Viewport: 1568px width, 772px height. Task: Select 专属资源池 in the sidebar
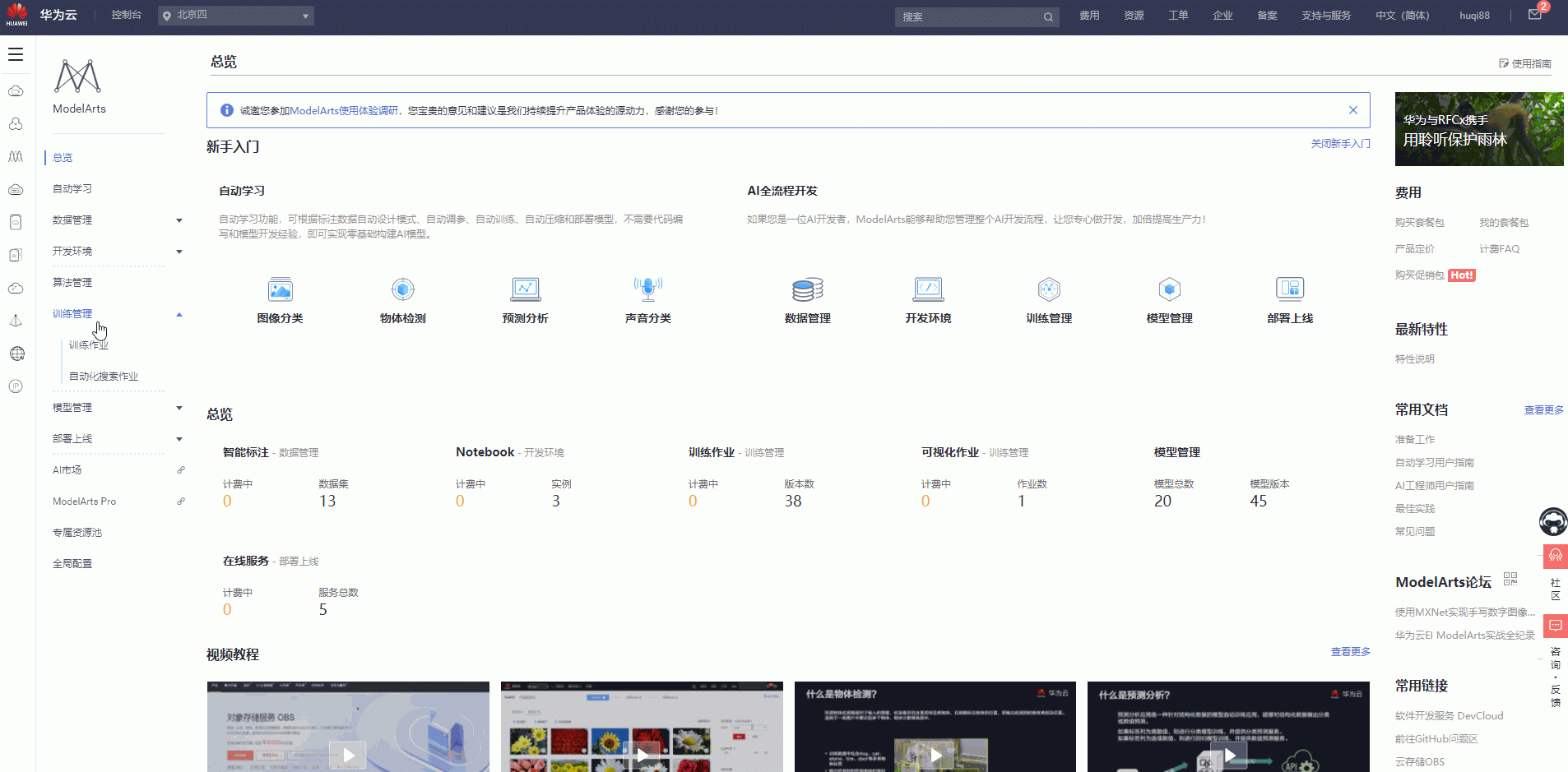77,533
